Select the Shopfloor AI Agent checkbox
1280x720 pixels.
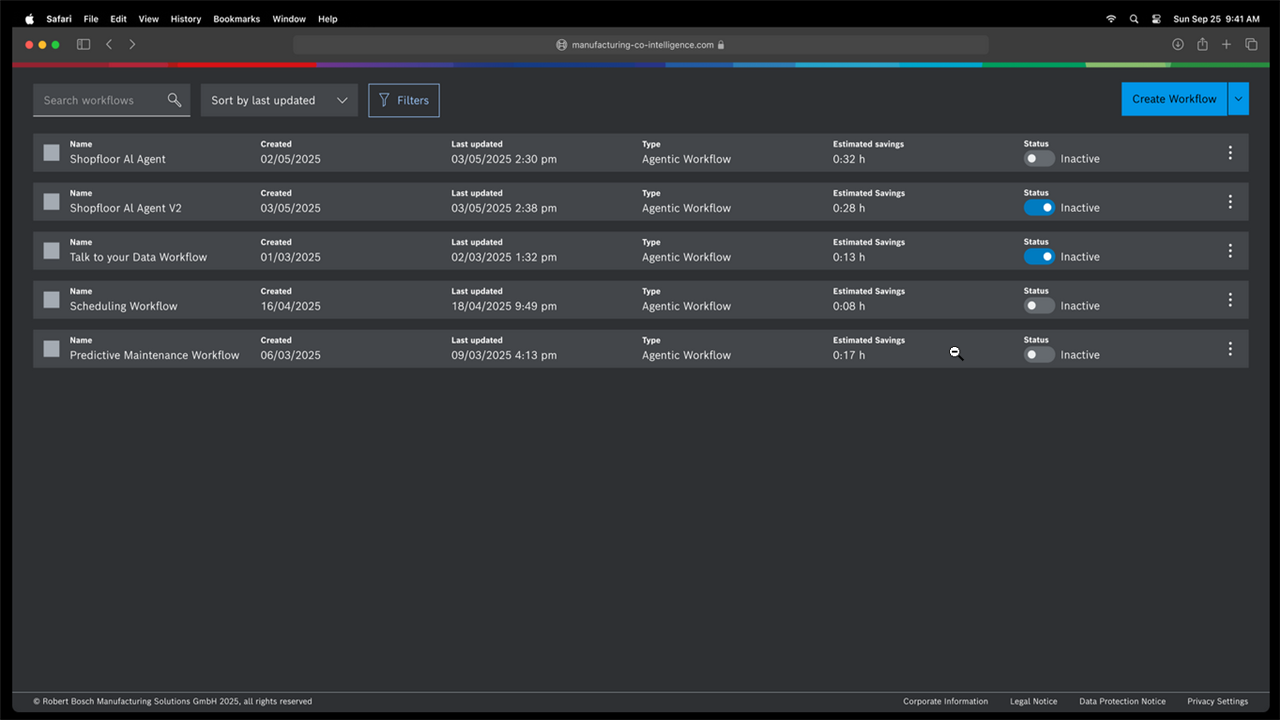pos(51,153)
